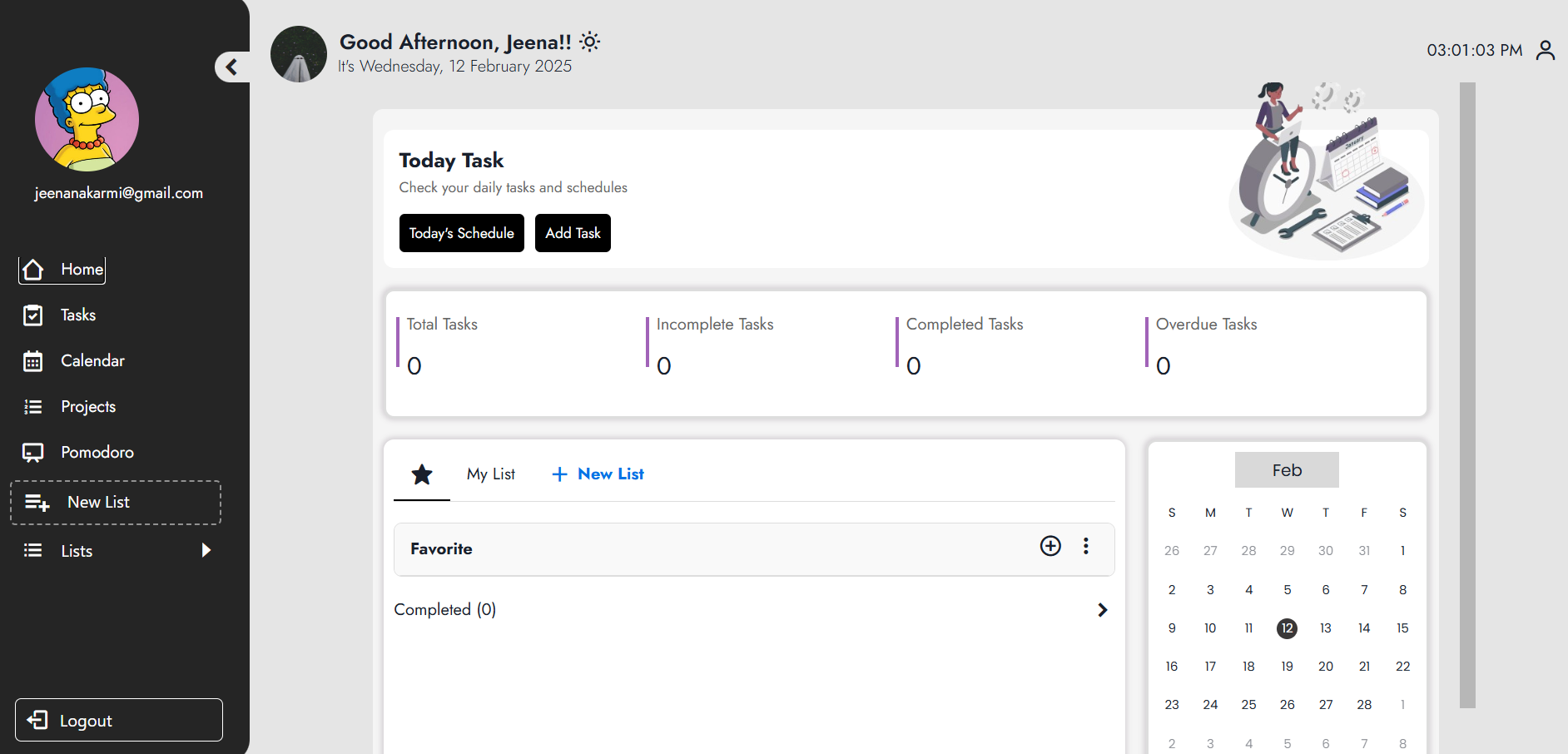Select the My List tab
1568x754 pixels.
point(490,474)
